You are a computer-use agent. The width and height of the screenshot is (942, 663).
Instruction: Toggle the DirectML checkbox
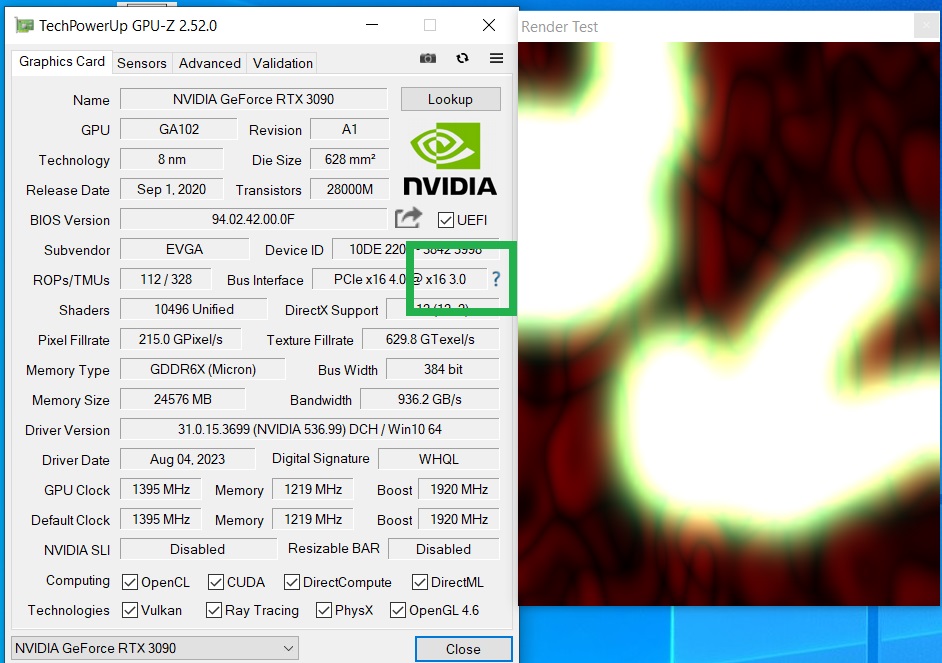pos(420,582)
